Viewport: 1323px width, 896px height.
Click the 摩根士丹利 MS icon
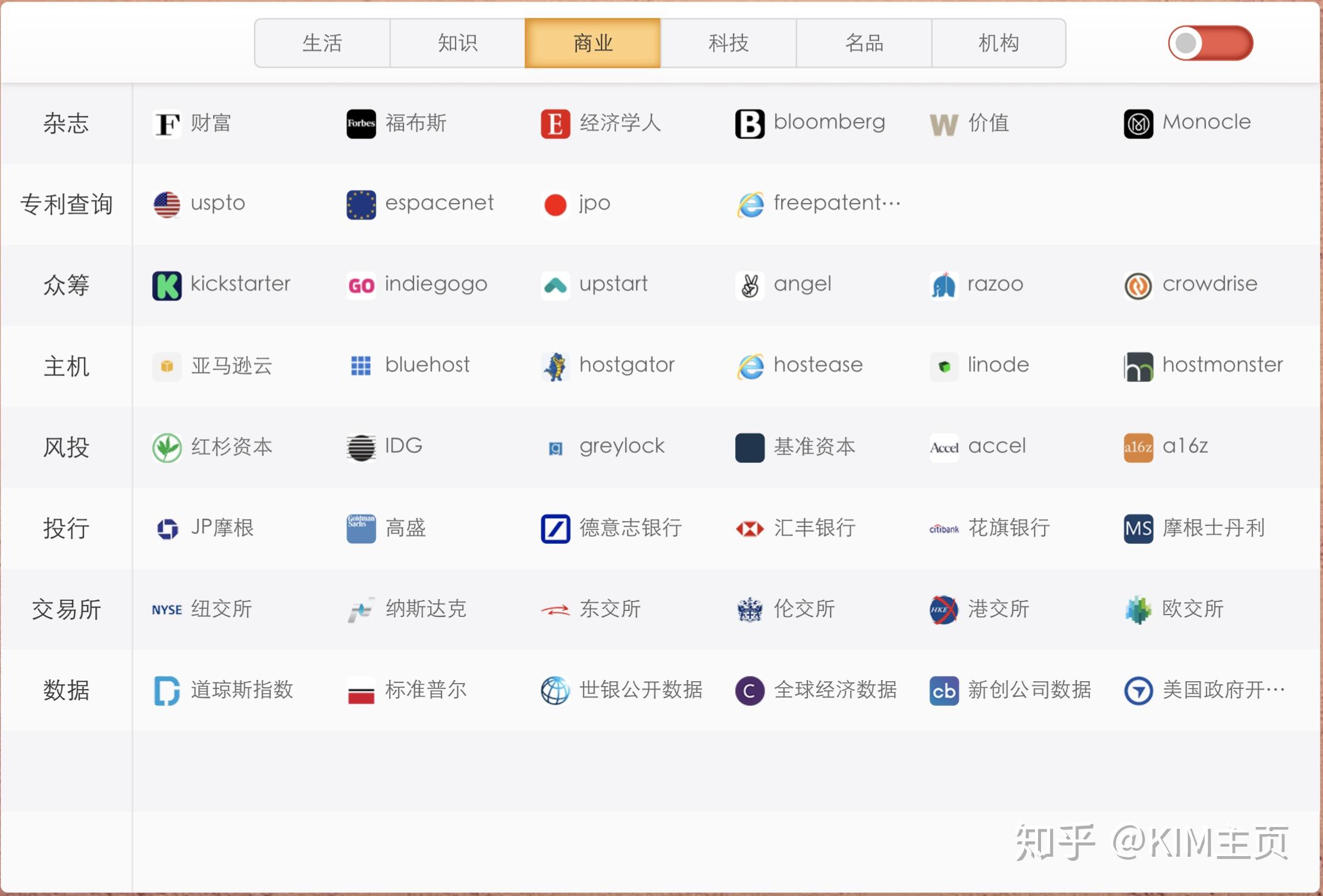[1139, 528]
